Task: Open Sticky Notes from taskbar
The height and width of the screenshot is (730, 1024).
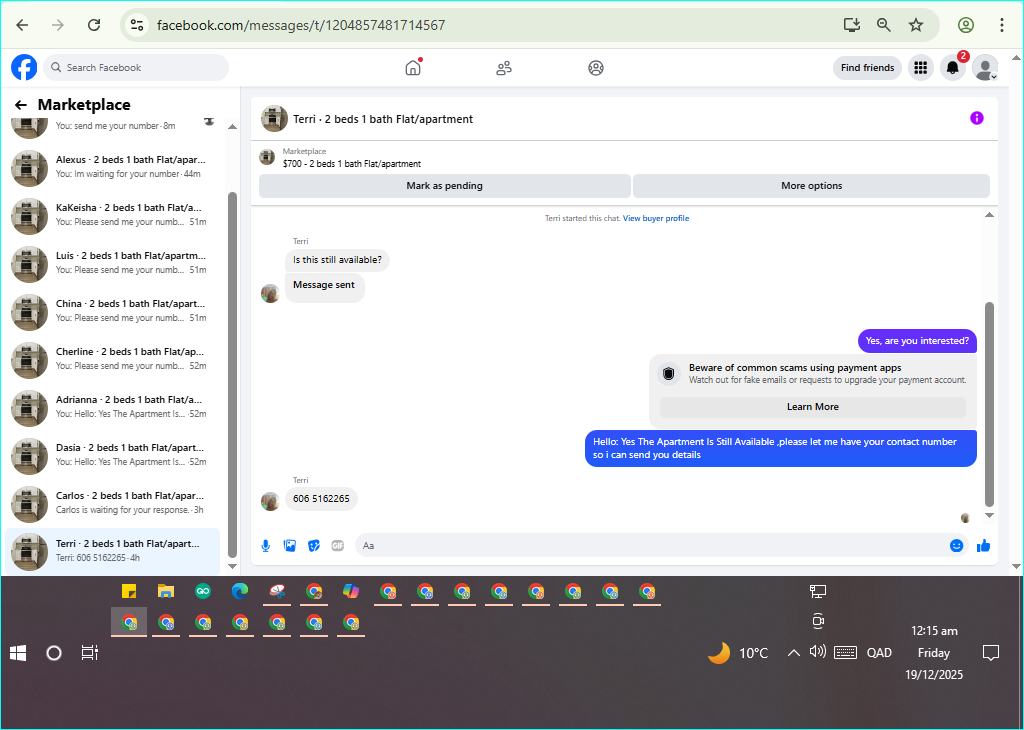Action: click(x=129, y=592)
